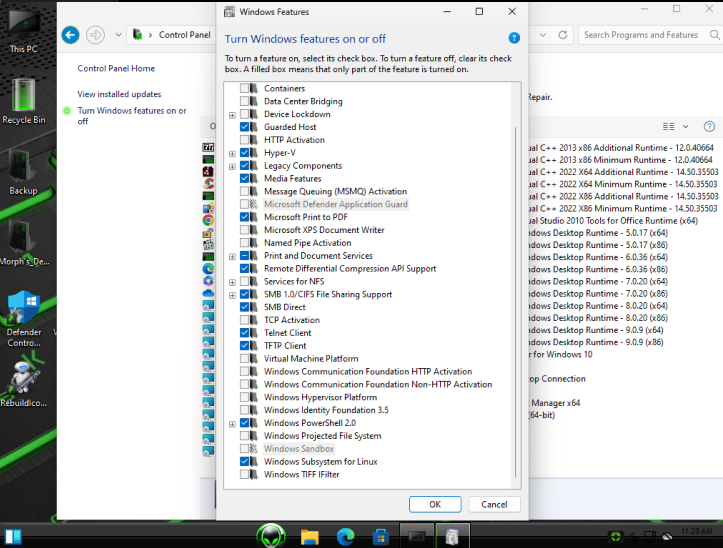This screenshot has height=548, width=723.
Task: Click the refresh icon in address bar
Action: pyautogui.click(x=563, y=35)
